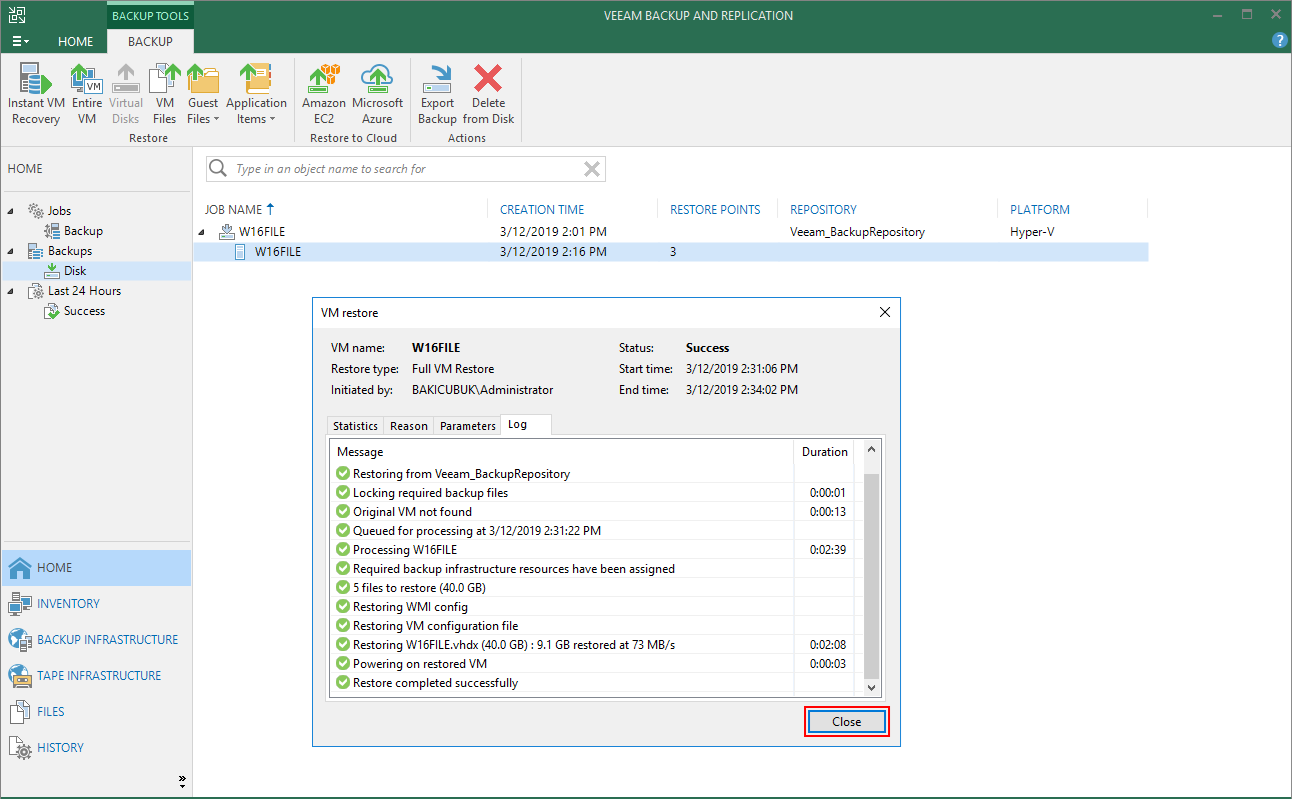Close the VM restore dialog with X
Viewport: 1292px width, 799px height.
click(884, 312)
